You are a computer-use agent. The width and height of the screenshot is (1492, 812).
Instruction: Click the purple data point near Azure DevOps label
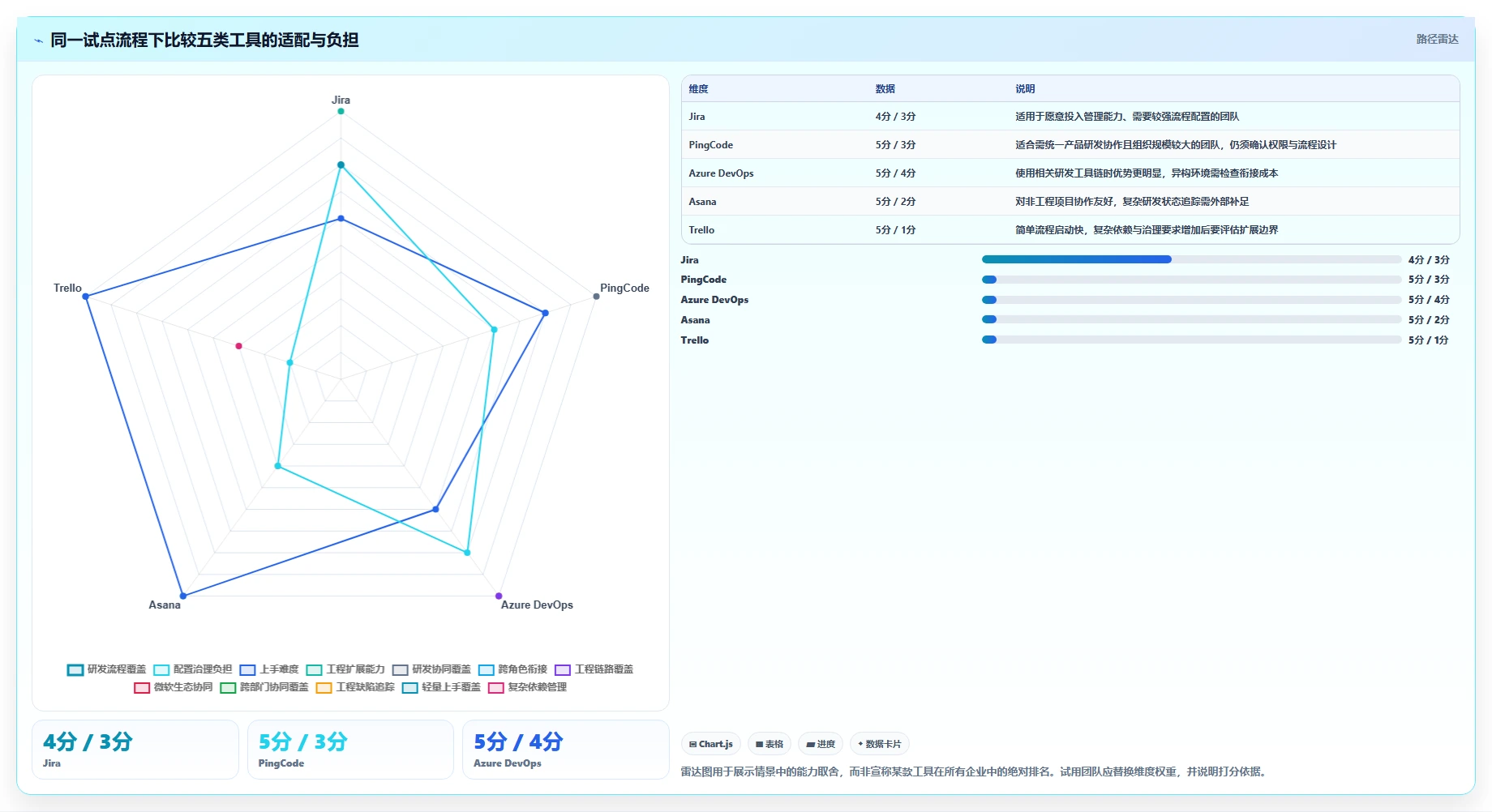pos(499,596)
